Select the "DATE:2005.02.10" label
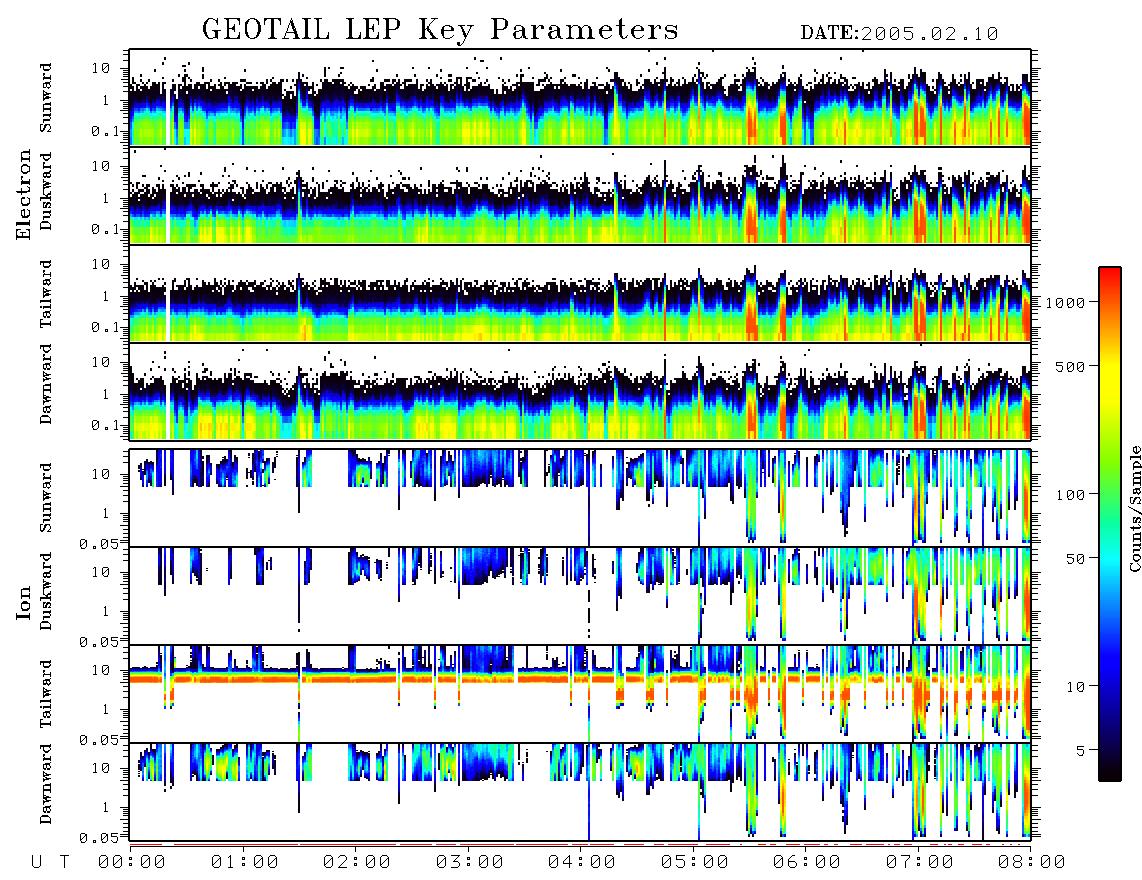The width and height of the screenshot is (1142, 880). (899, 34)
